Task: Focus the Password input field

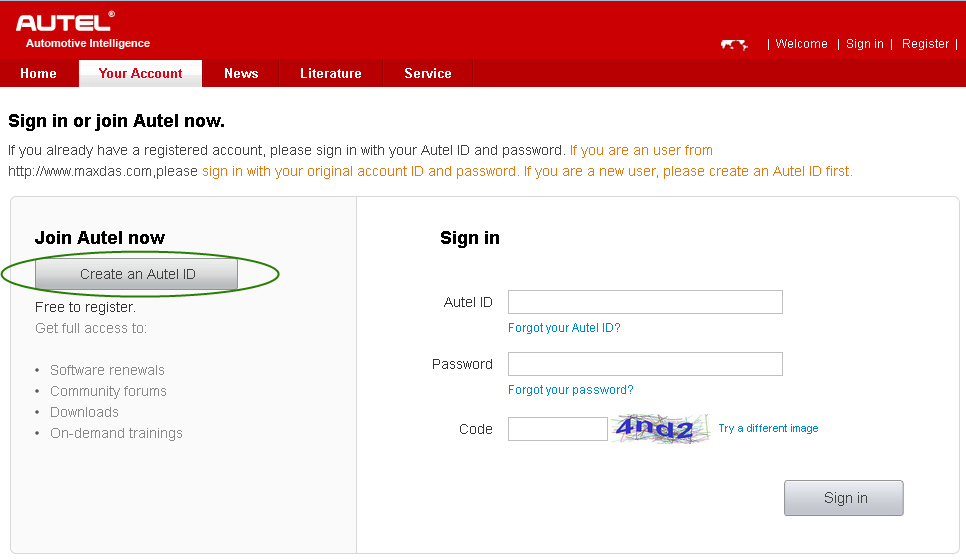Action: (x=645, y=364)
